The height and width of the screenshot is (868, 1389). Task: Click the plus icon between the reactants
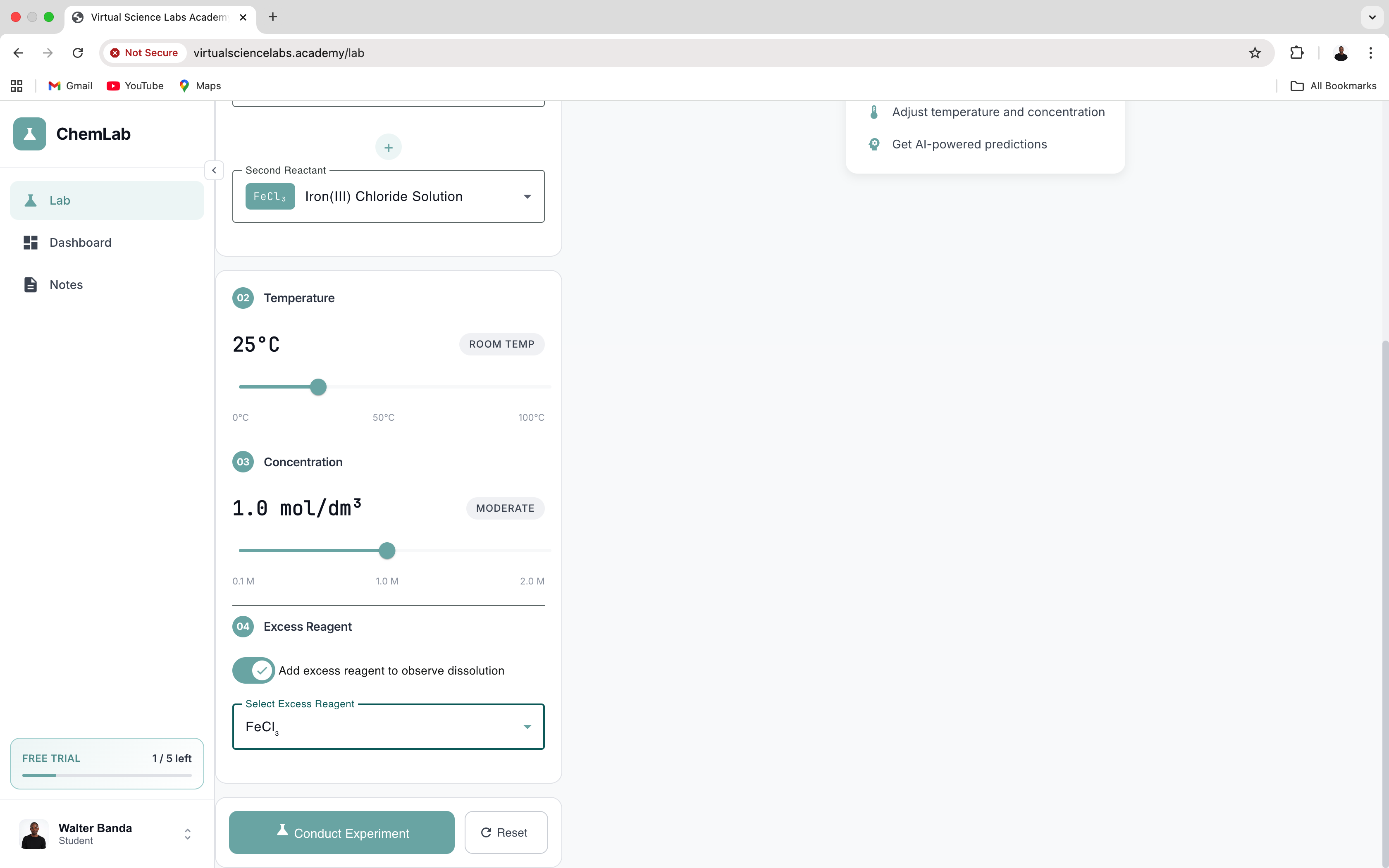[388, 148]
